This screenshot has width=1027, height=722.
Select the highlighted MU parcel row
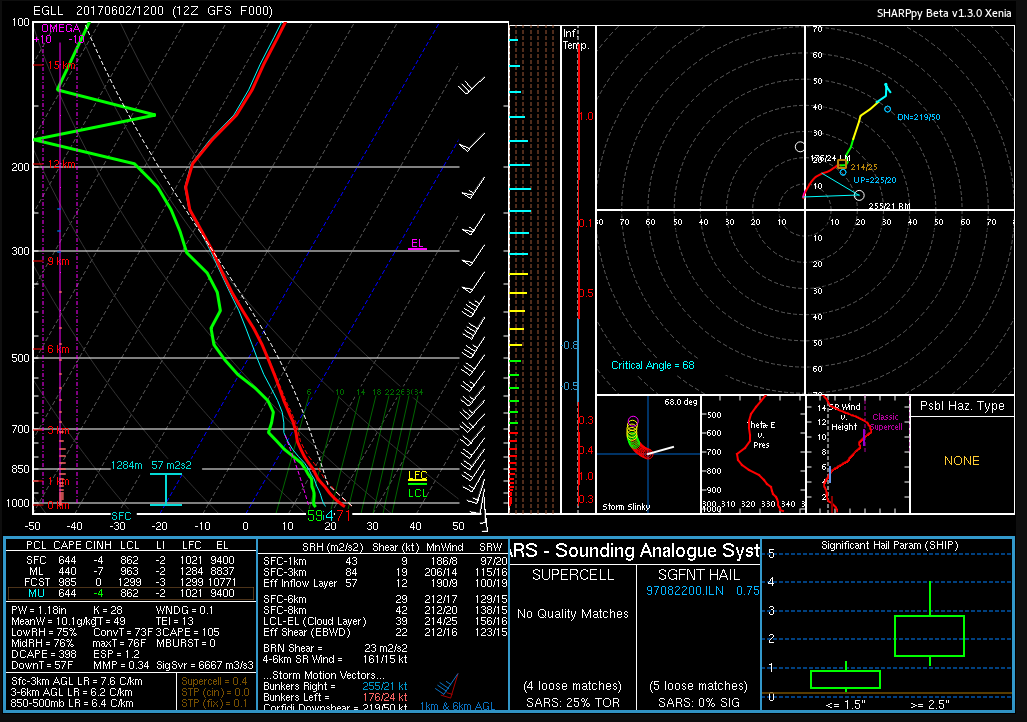(129, 593)
